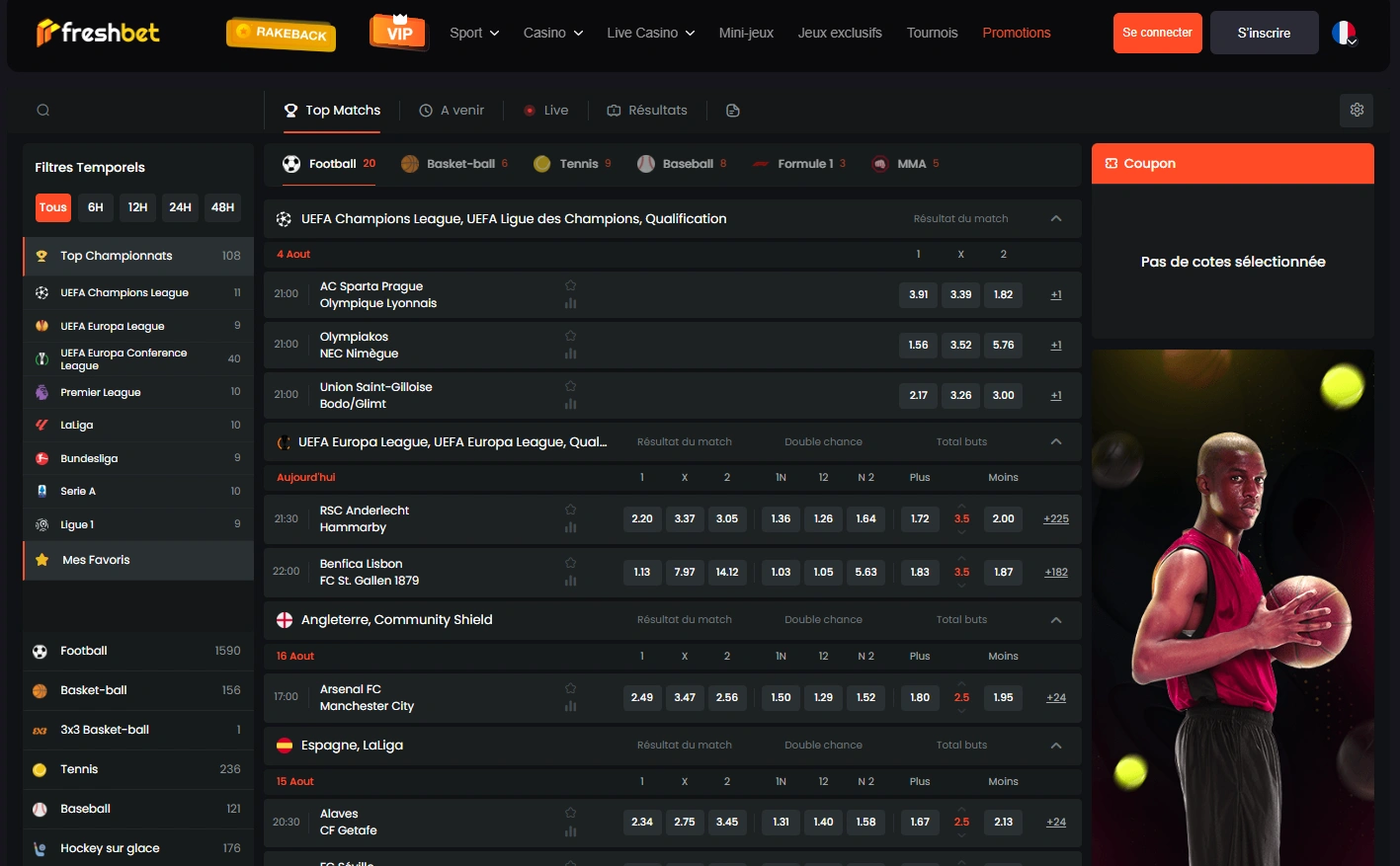The width and height of the screenshot is (1400, 866).
Task: Show statistics for Alaves vs CF Getafe
Action: click(571, 831)
